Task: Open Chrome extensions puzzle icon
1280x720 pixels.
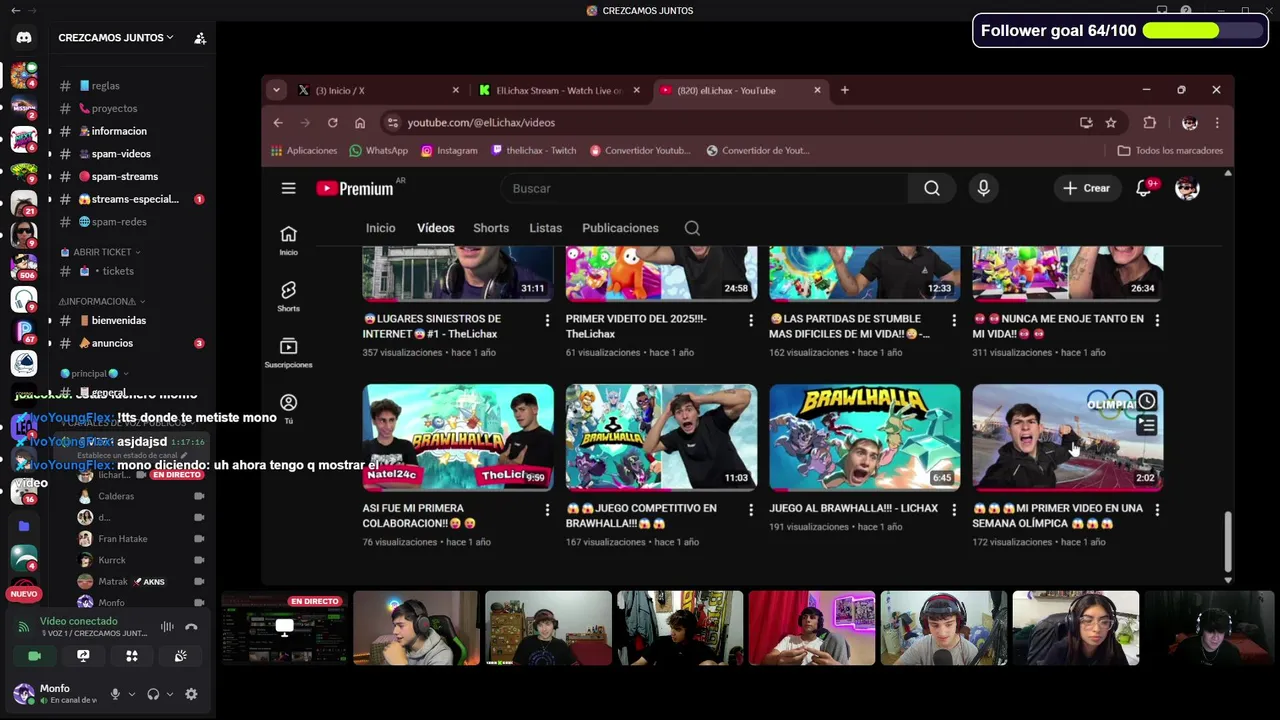Action: (1149, 122)
